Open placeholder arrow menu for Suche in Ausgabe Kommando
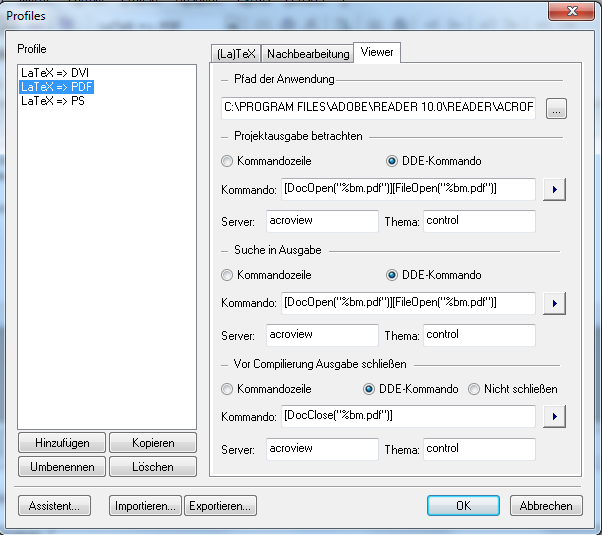The width and height of the screenshot is (602, 535). 554,303
